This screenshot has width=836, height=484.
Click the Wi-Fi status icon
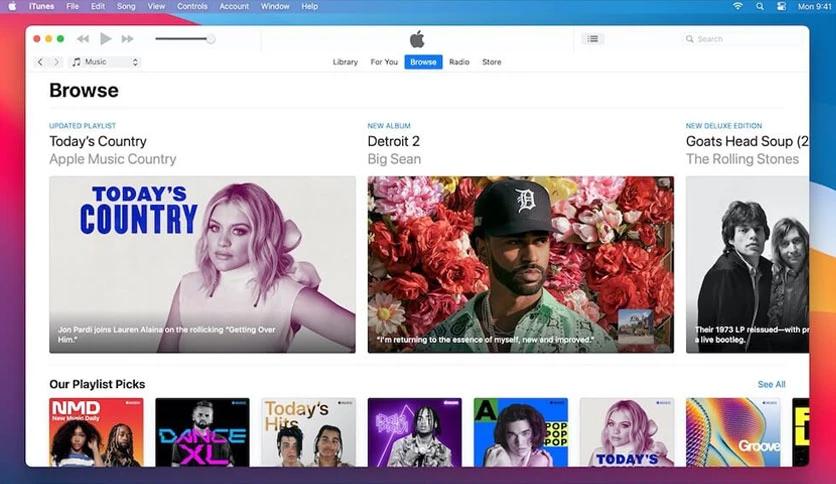click(x=738, y=6)
